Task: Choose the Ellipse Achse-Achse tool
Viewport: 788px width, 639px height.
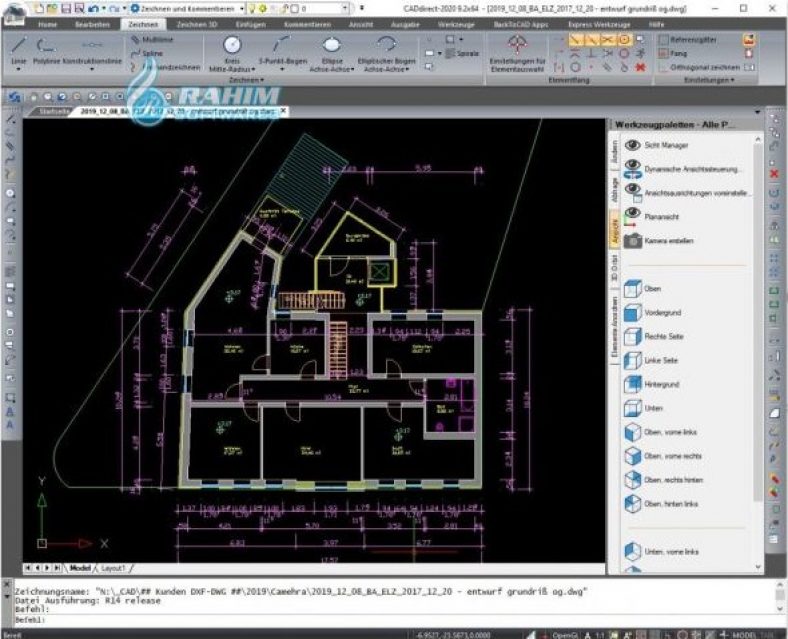Action: coord(331,52)
